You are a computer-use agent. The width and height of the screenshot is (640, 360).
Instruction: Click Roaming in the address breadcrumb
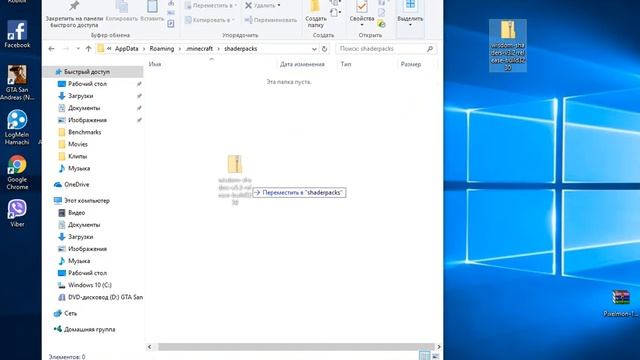162,49
